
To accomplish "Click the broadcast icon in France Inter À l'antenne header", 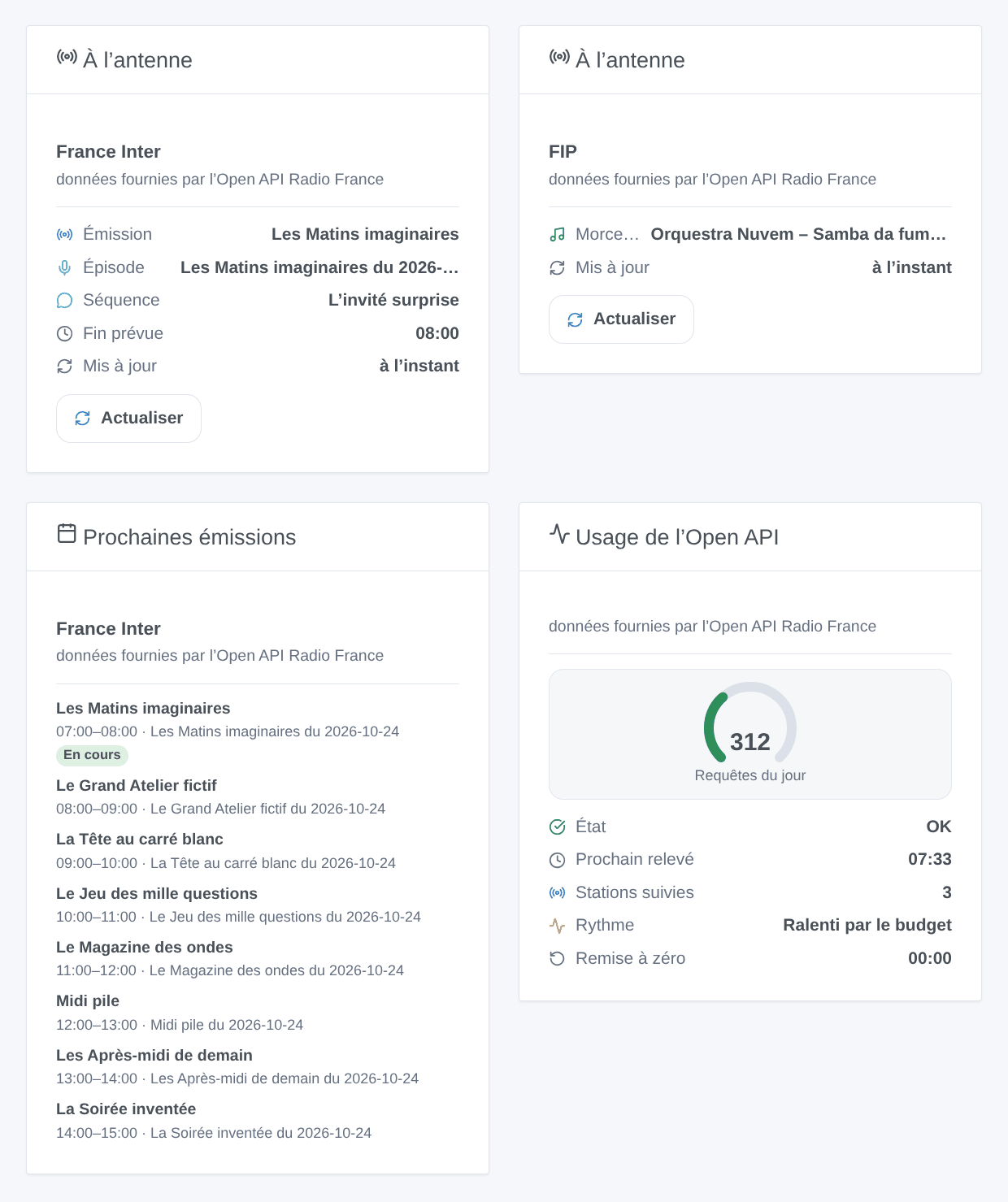I will tap(67, 57).
